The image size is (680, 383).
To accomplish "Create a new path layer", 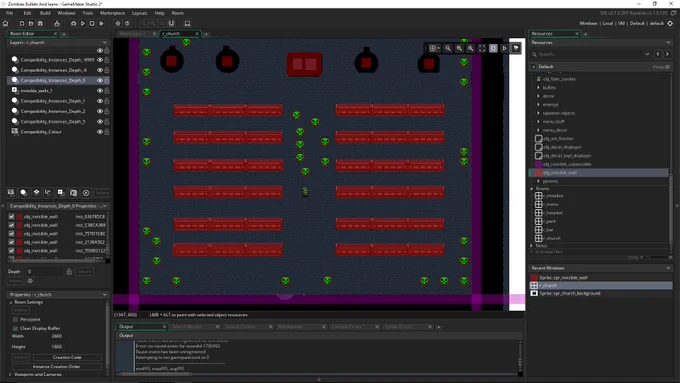I will tap(49, 193).
